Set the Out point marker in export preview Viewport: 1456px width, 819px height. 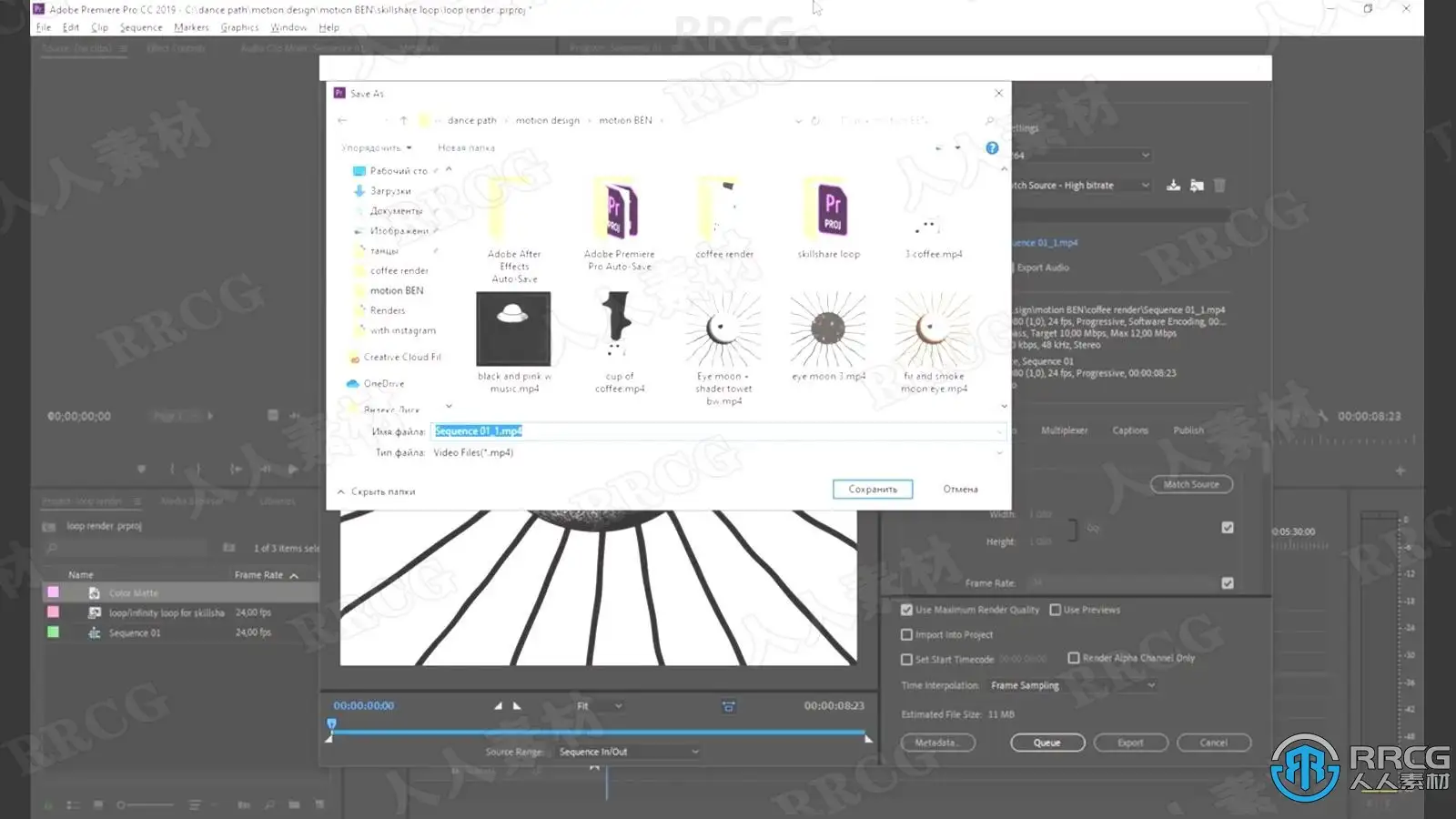coord(517,706)
